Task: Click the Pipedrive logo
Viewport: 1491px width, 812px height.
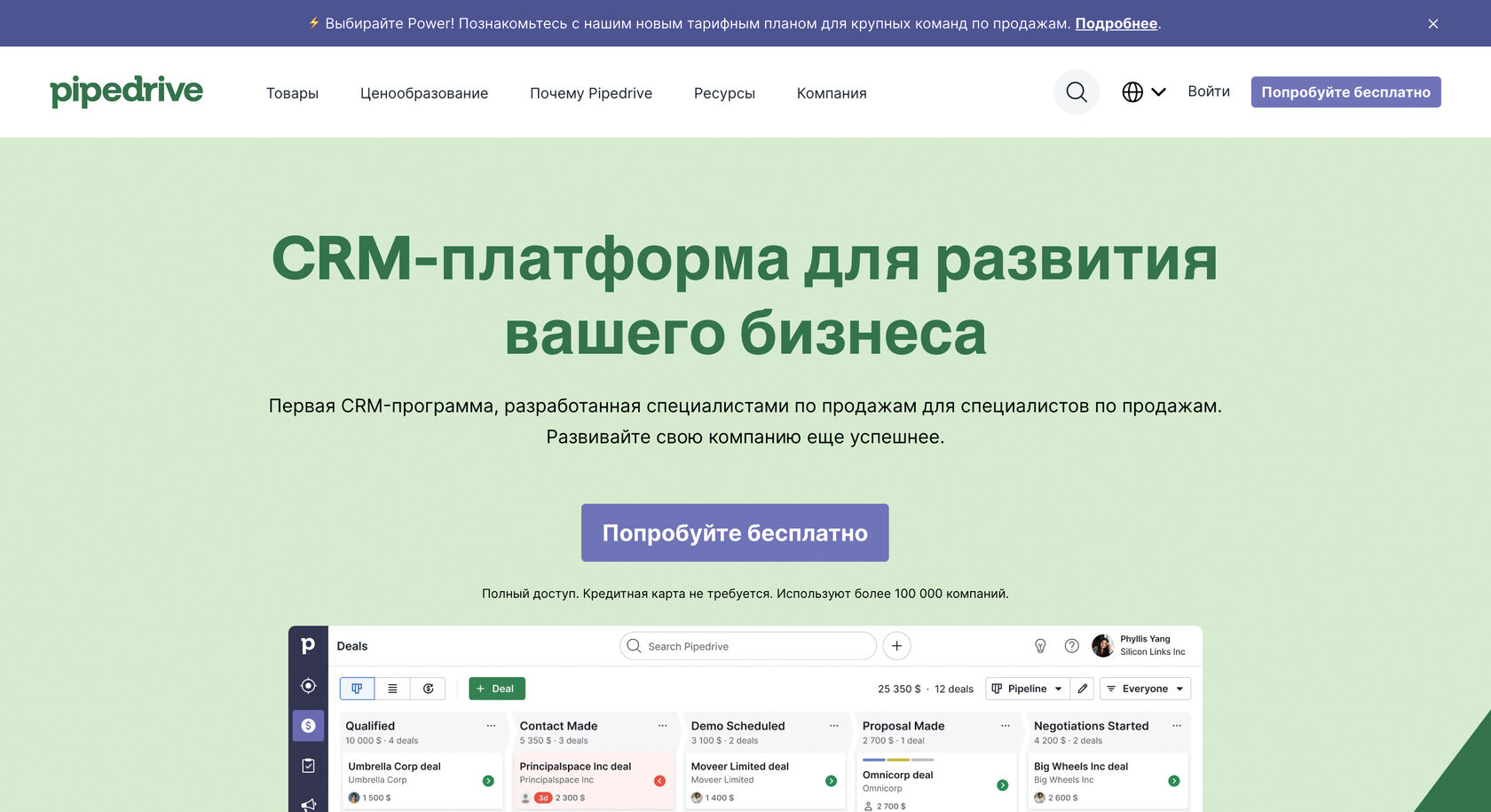Action: click(x=126, y=91)
